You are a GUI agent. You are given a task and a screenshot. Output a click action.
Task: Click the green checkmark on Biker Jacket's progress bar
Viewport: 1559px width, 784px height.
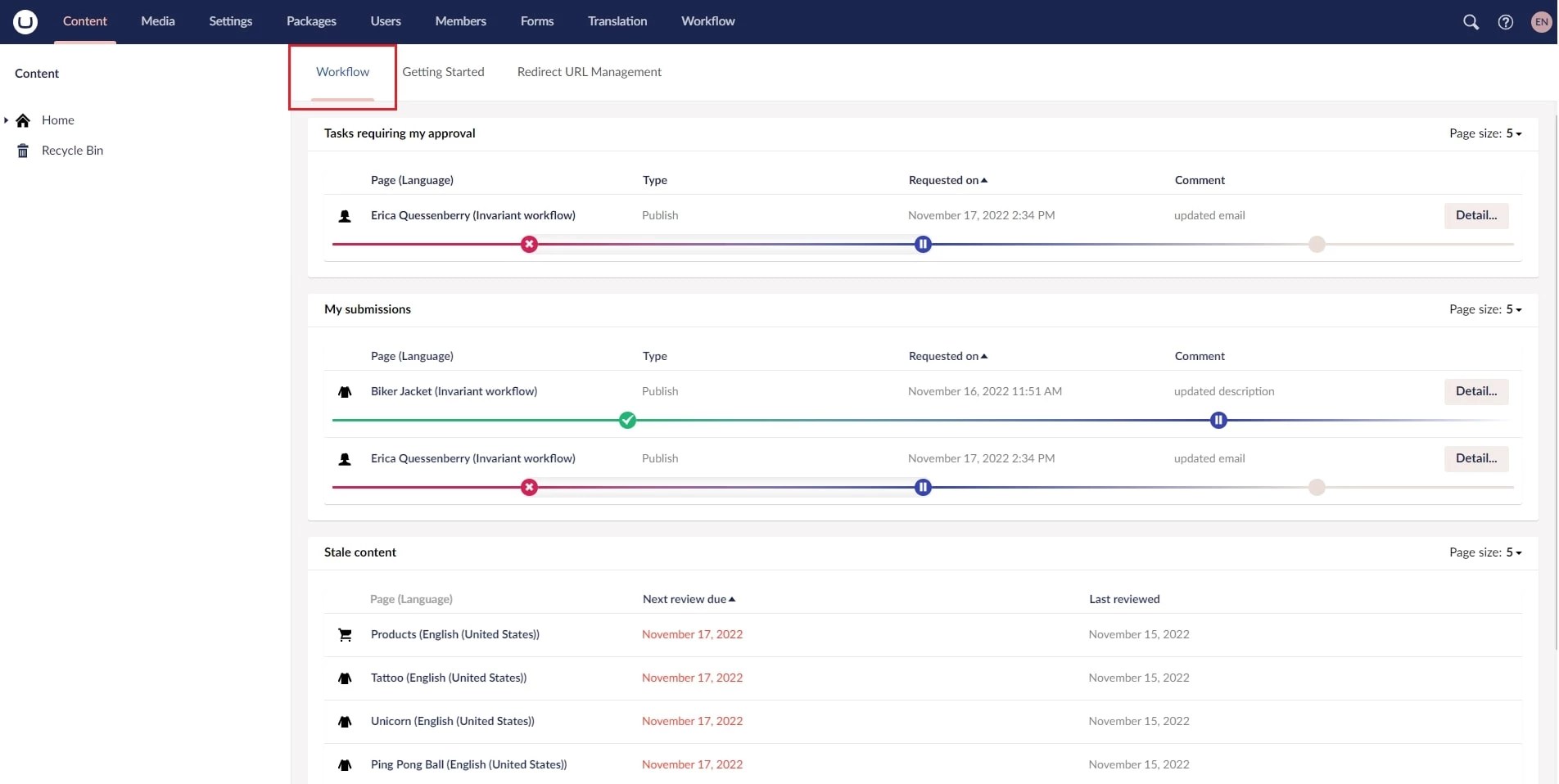click(x=627, y=420)
